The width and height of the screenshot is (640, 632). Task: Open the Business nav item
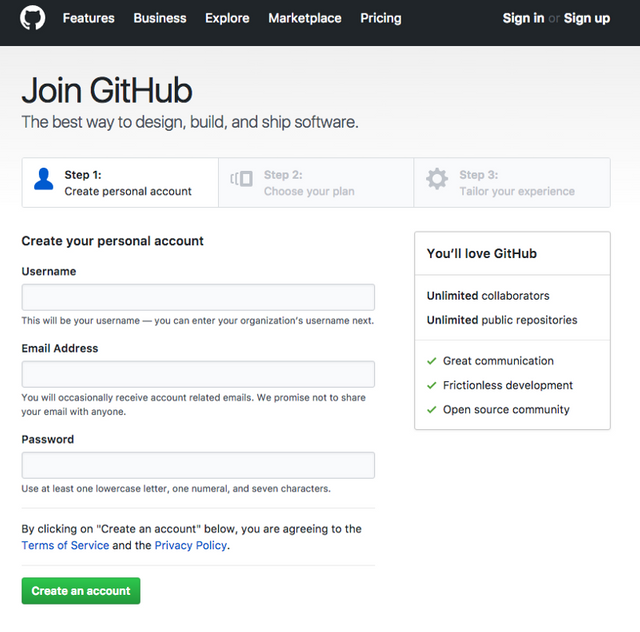160,18
